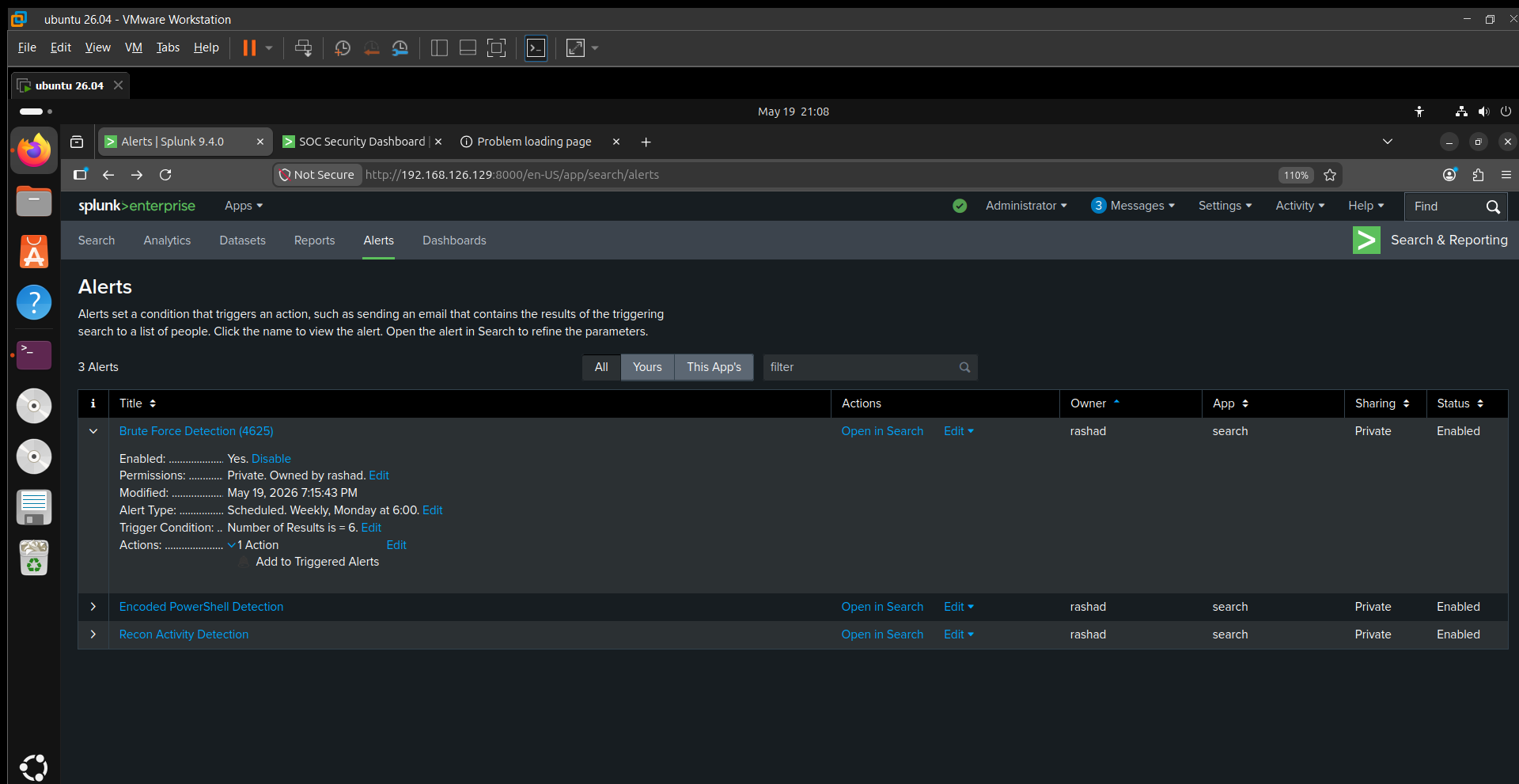Viewport: 1519px width, 784px height.
Task: Click the Disable link for the alert
Action: point(271,459)
